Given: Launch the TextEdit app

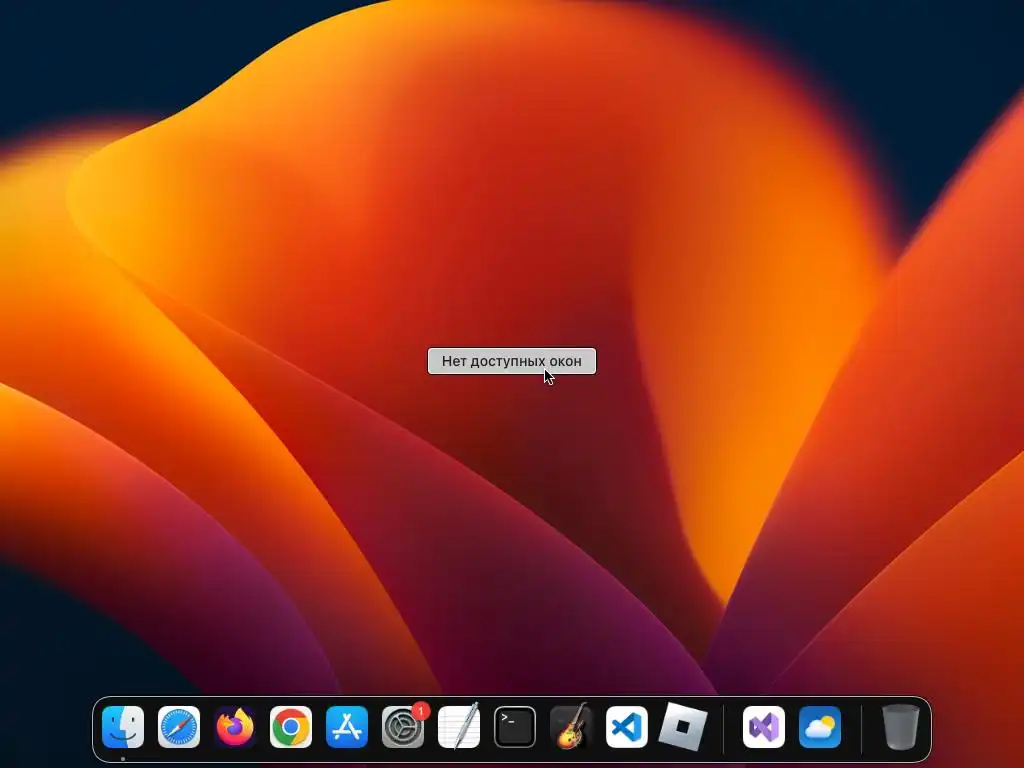Looking at the screenshot, I should coord(458,727).
